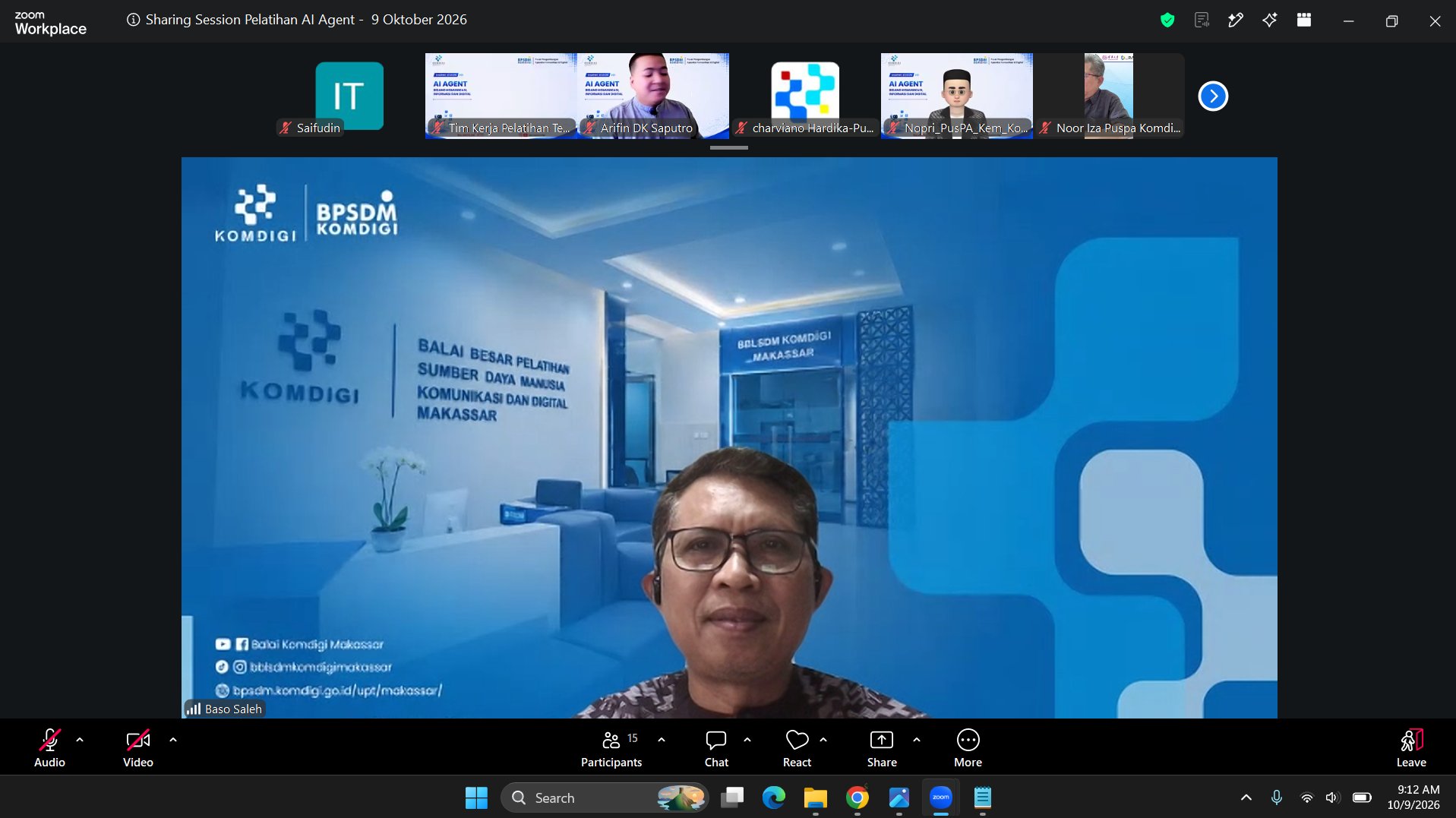The width and height of the screenshot is (1456, 818).
Task: Open the clock showing 9:12 AM
Action: (1413, 797)
